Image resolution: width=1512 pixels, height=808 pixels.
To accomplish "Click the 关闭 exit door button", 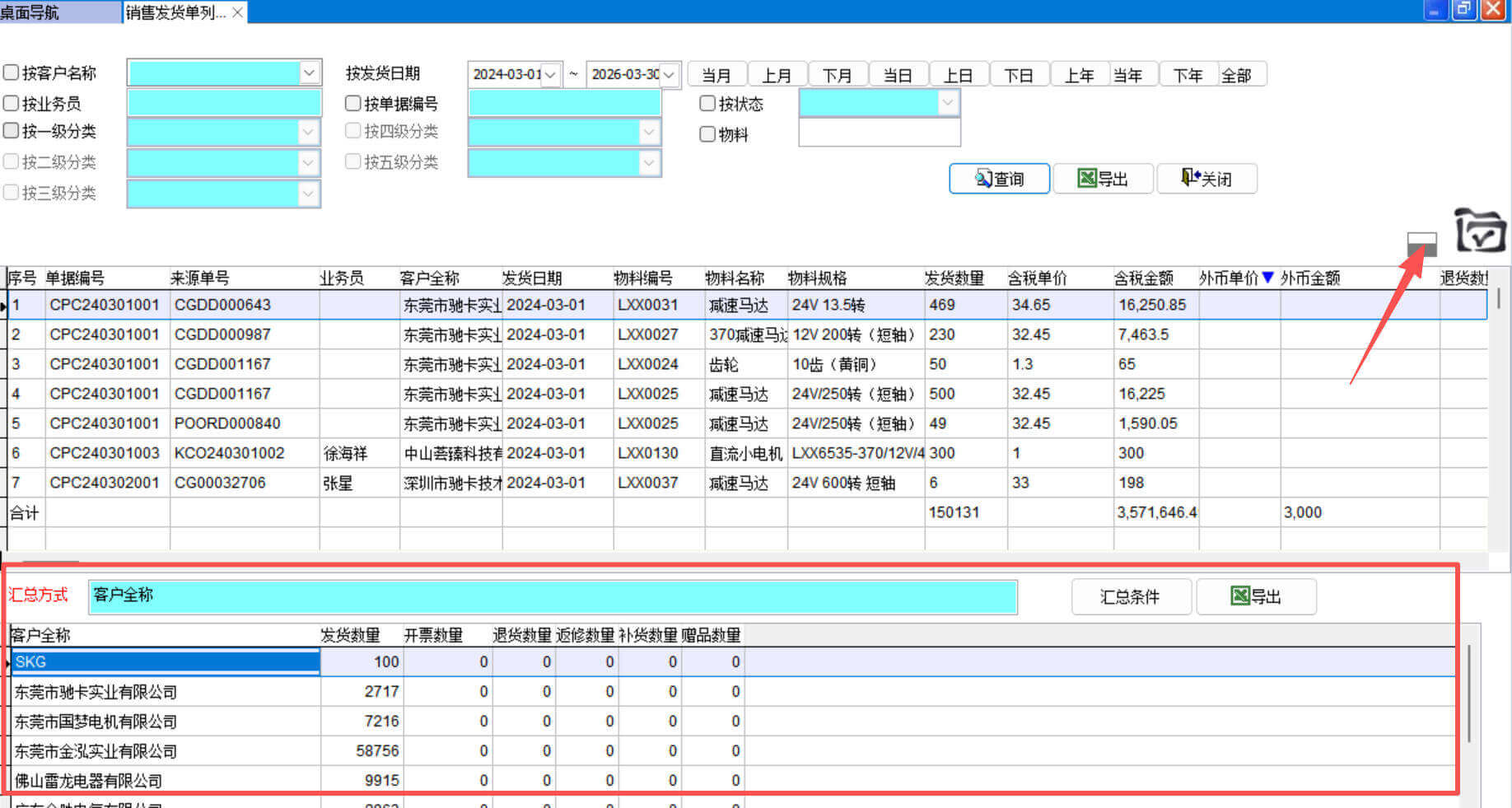I will [x=1206, y=179].
